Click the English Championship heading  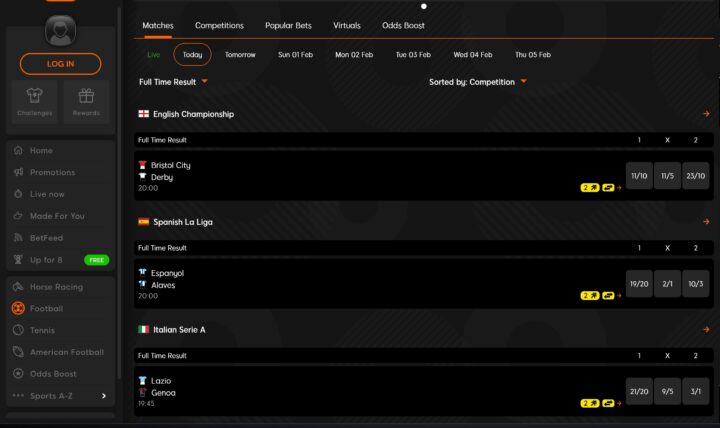pyautogui.click(x=193, y=114)
